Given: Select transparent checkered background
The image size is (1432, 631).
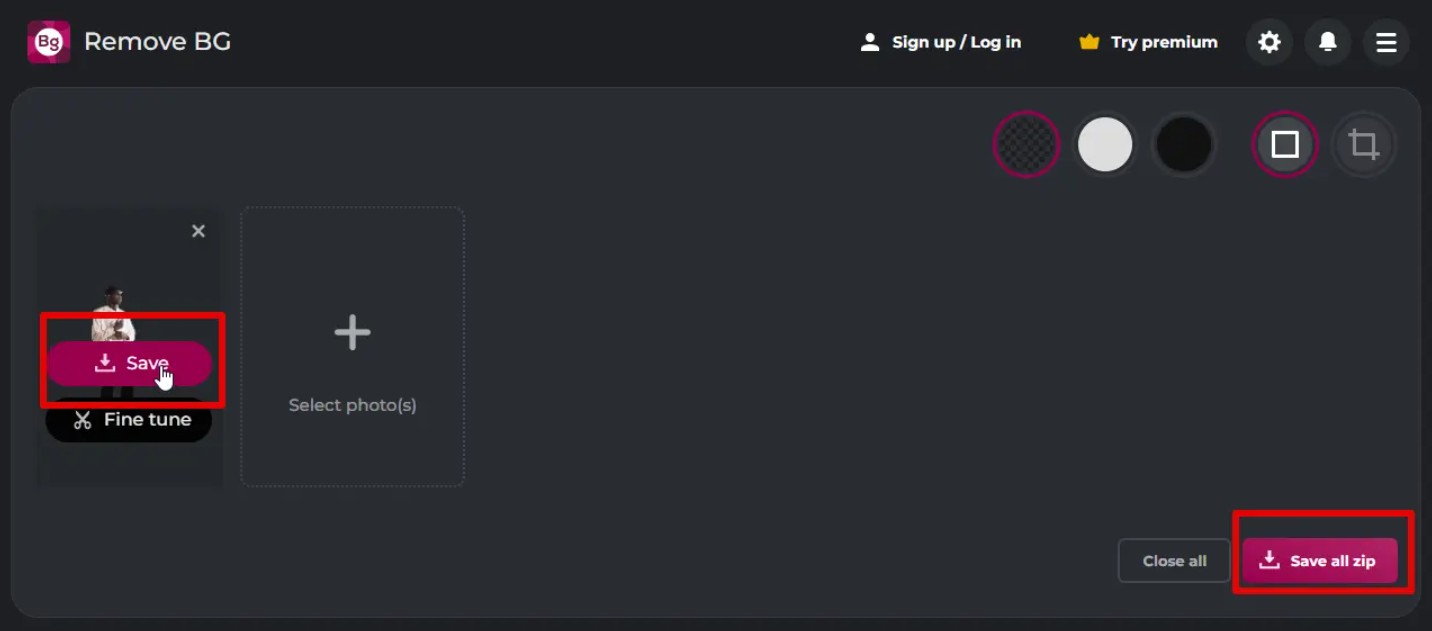Looking at the screenshot, I should (1026, 145).
